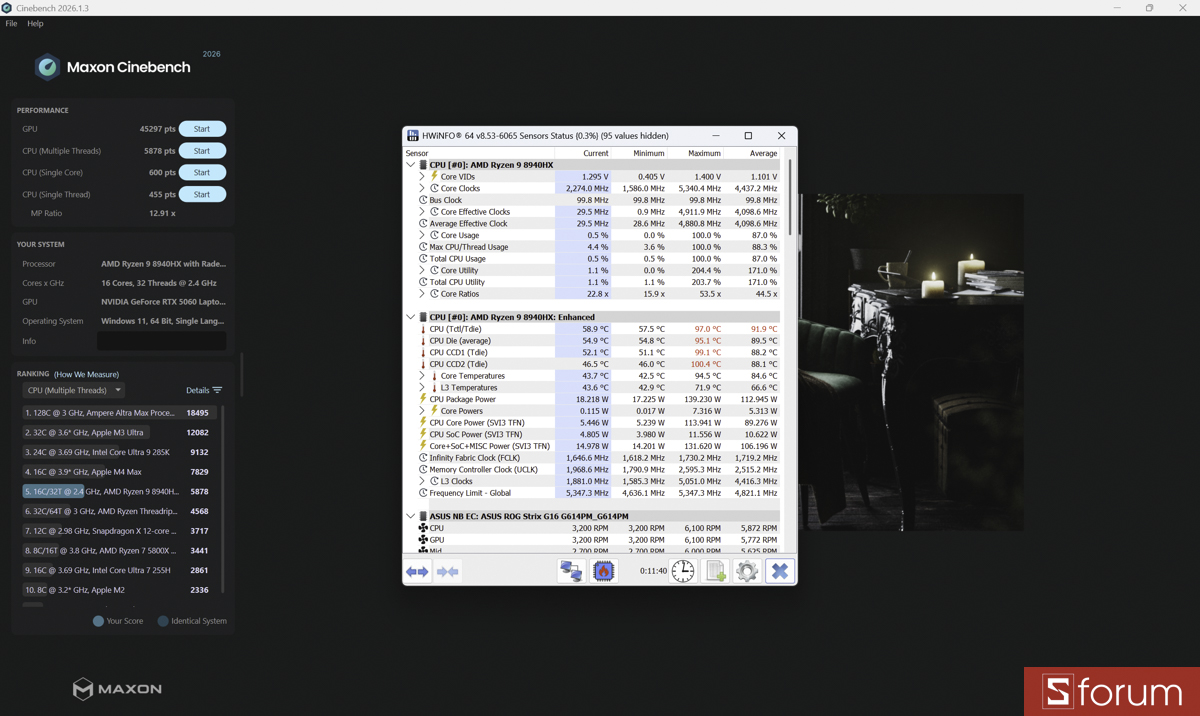The width and height of the screenshot is (1200, 716).
Task: Click the HWiNFO app icon in its title bar
Action: [413, 136]
